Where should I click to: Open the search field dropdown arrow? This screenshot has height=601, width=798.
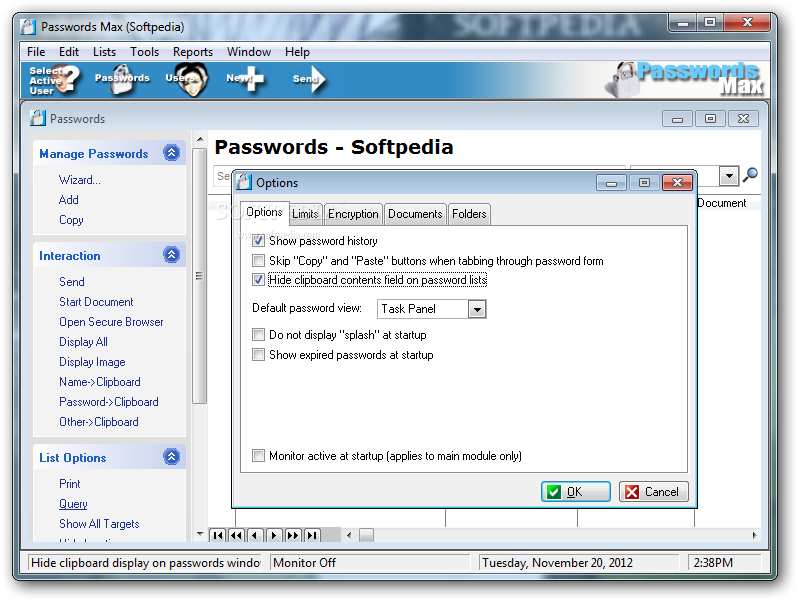(729, 176)
